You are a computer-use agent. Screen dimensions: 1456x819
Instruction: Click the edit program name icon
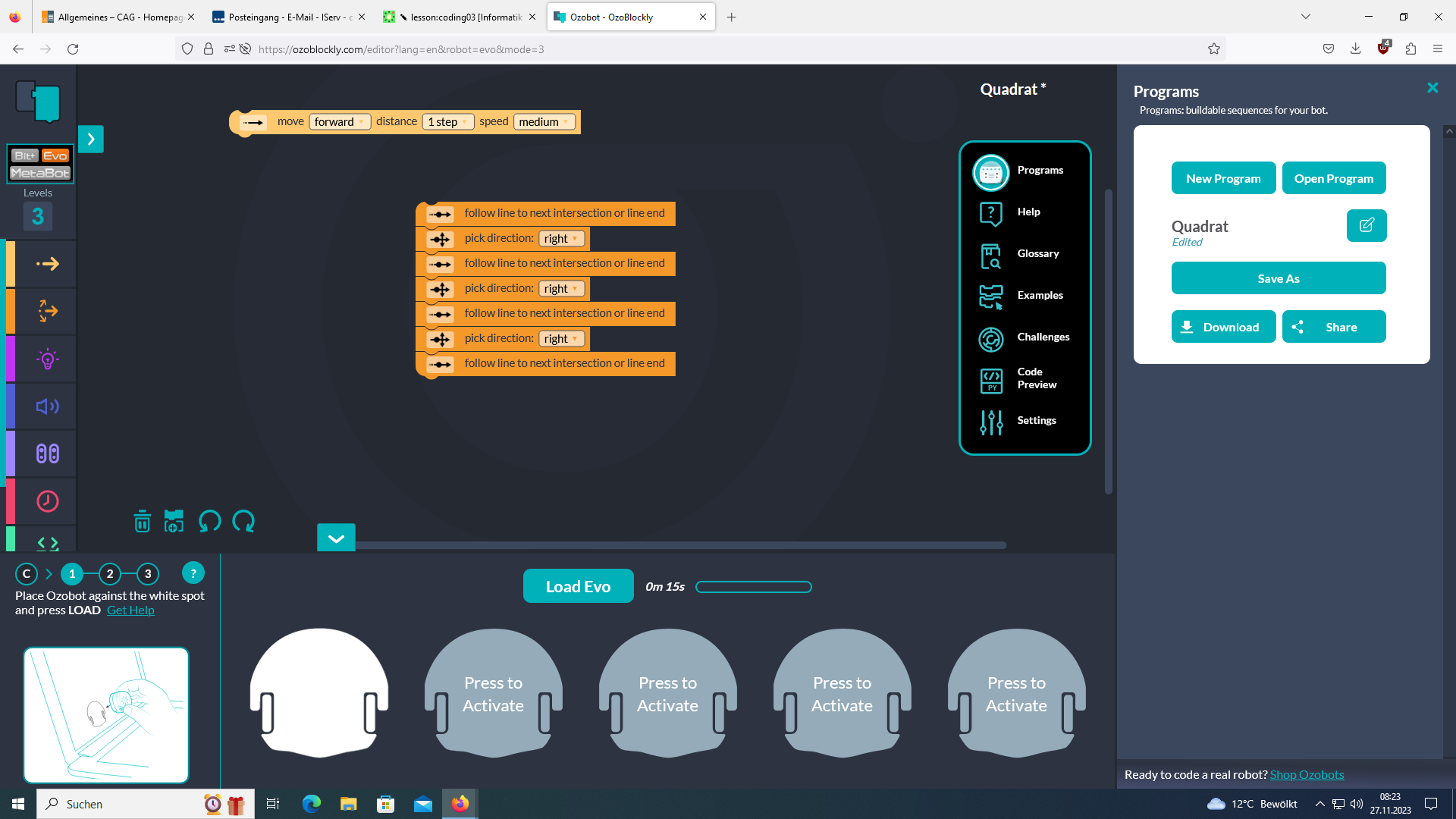[x=1366, y=225]
